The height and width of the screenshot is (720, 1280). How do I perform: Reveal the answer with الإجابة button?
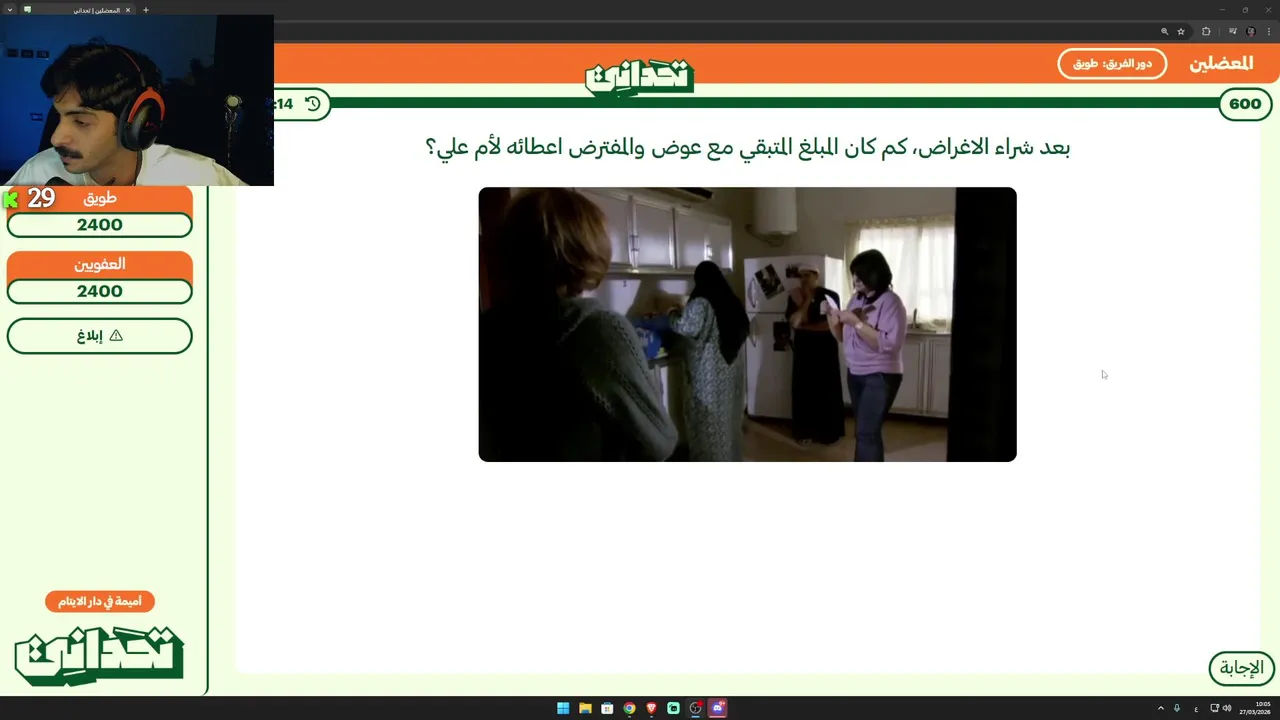pyautogui.click(x=1242, y=668)
